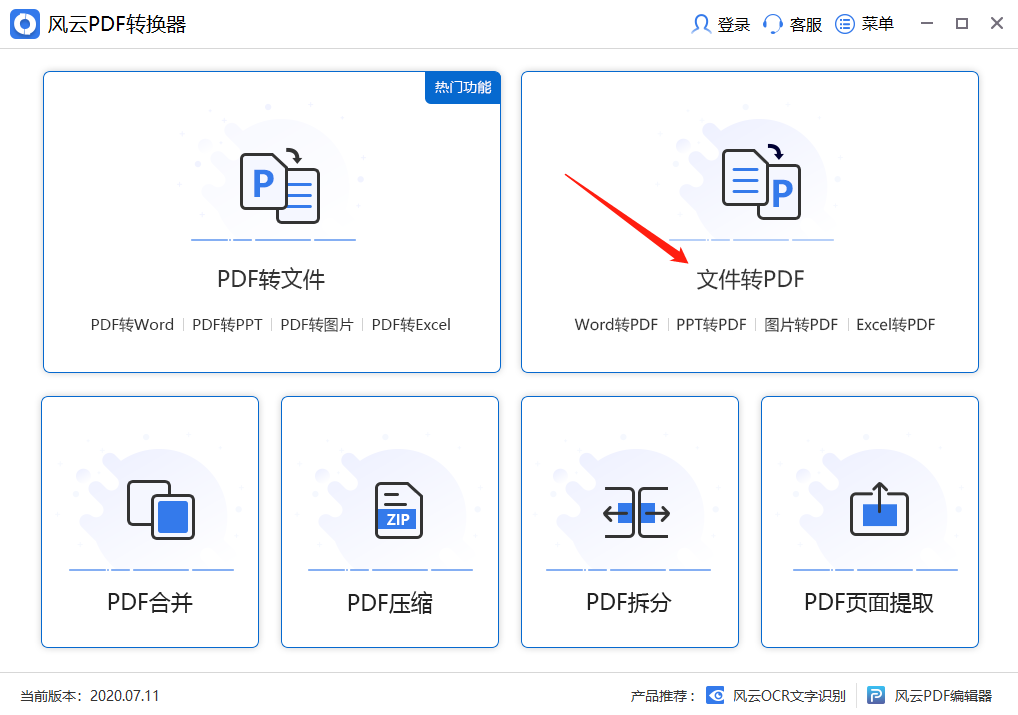Click the ZIP compress icon
1018x715 pixels.
399,510
